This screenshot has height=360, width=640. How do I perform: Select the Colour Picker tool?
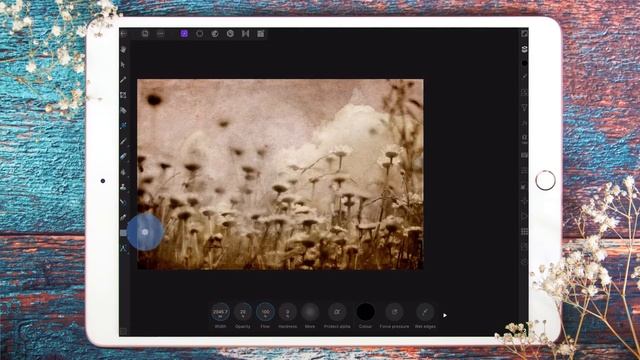(123, 80)
